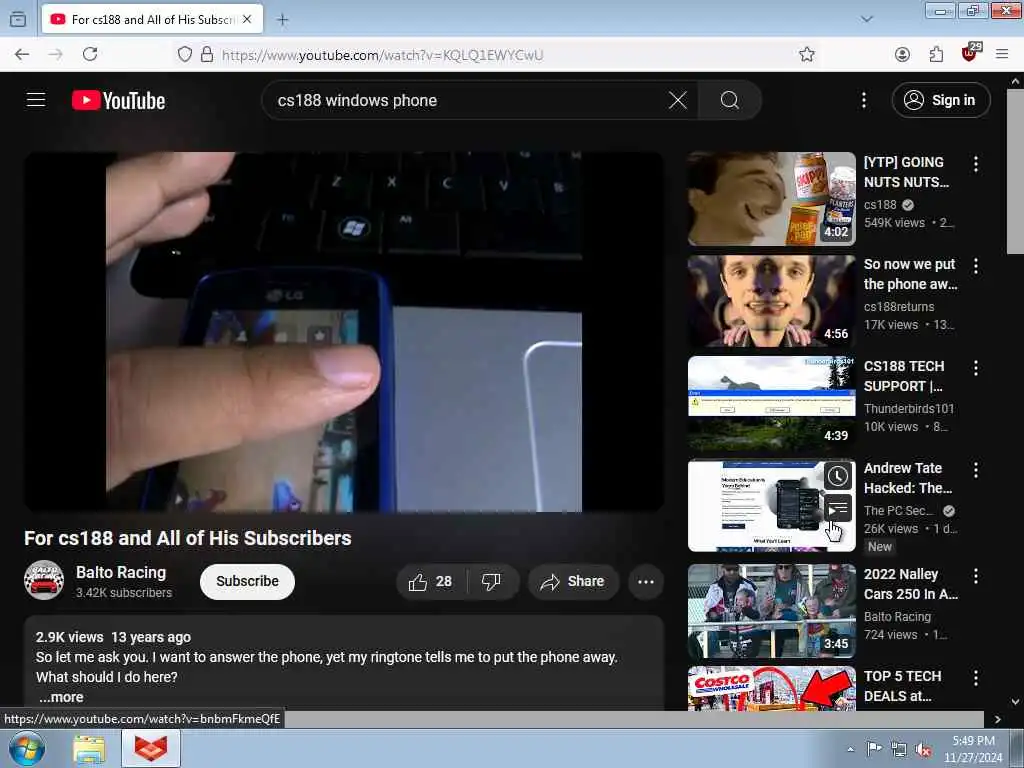
Task: Open CS188 TECH SUPPORT thumbnail
Action: 771,403
